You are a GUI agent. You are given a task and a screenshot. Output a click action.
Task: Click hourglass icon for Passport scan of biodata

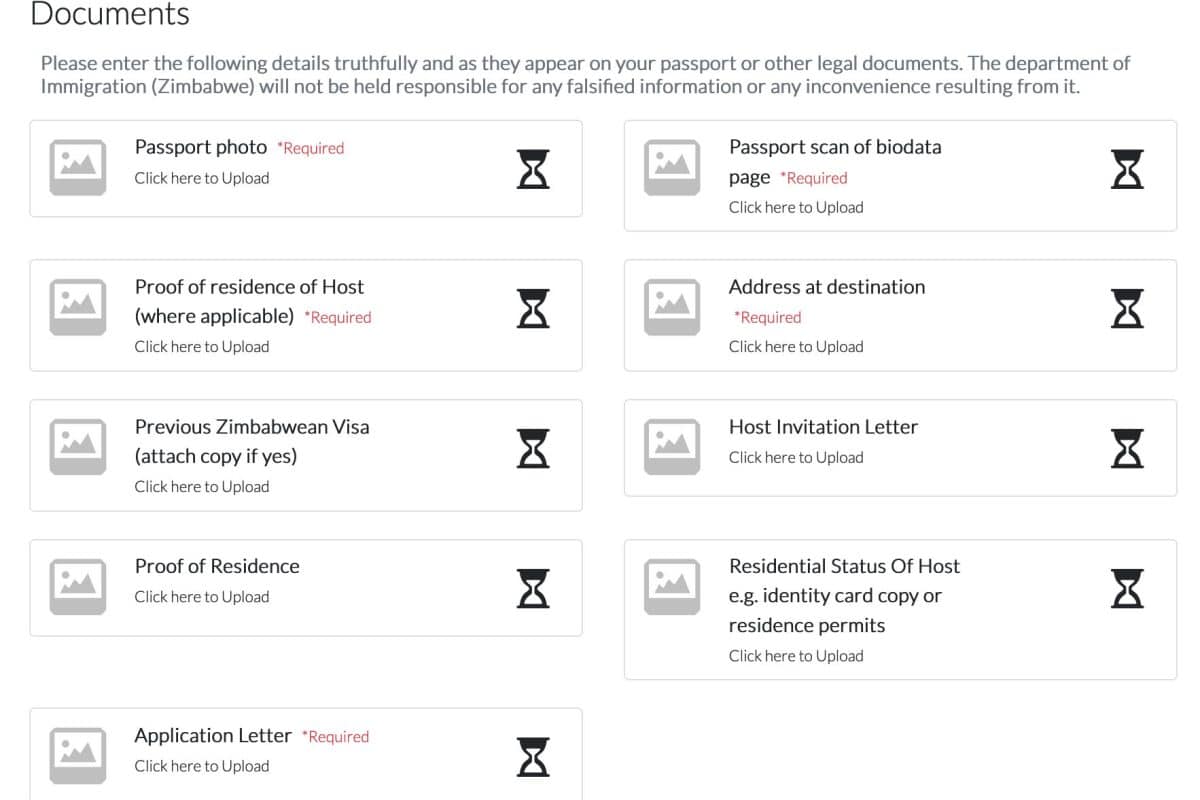[1127, 168]
